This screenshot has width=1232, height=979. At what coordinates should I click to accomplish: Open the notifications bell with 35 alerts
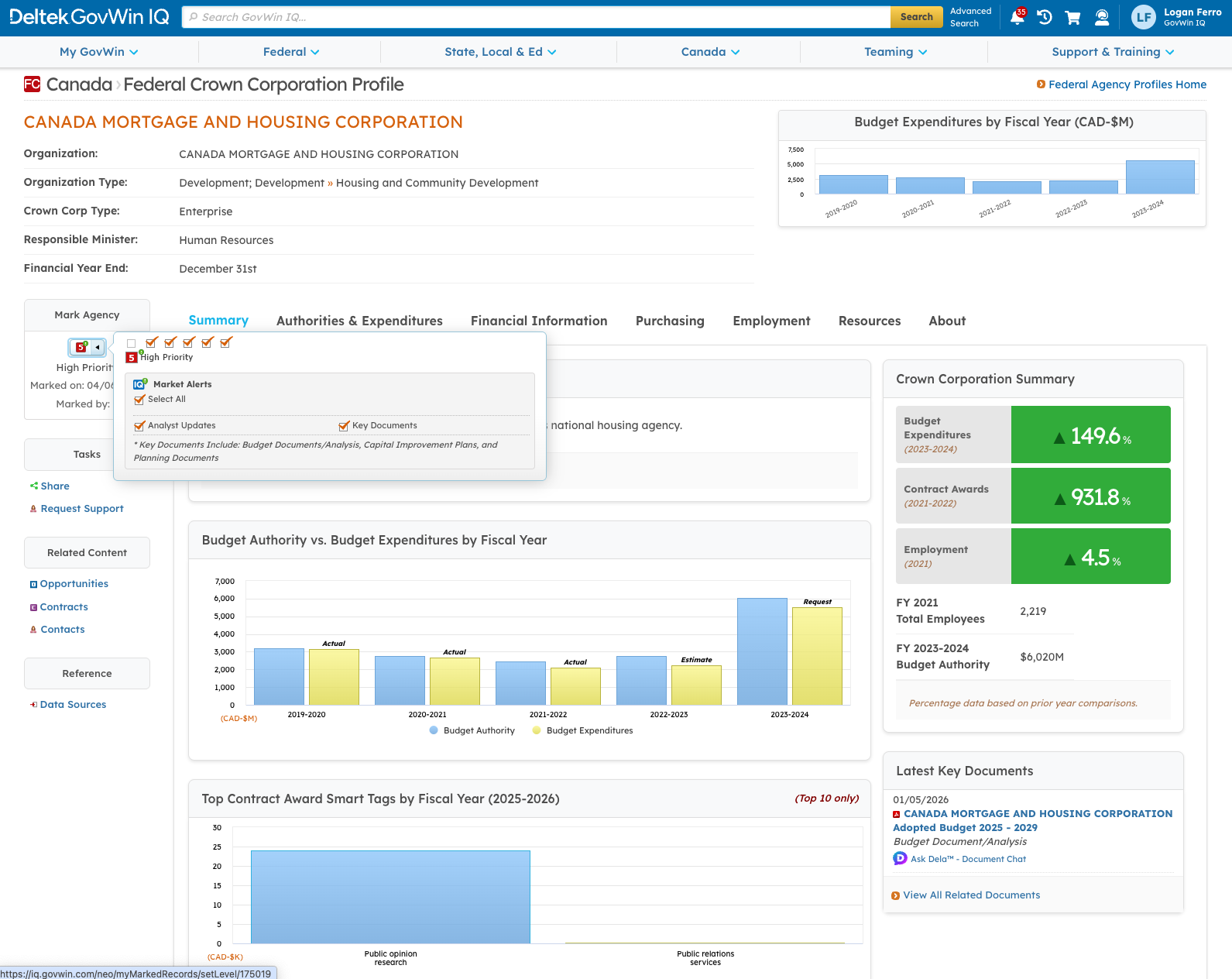pyautogui.click(x=1018, y=17)
